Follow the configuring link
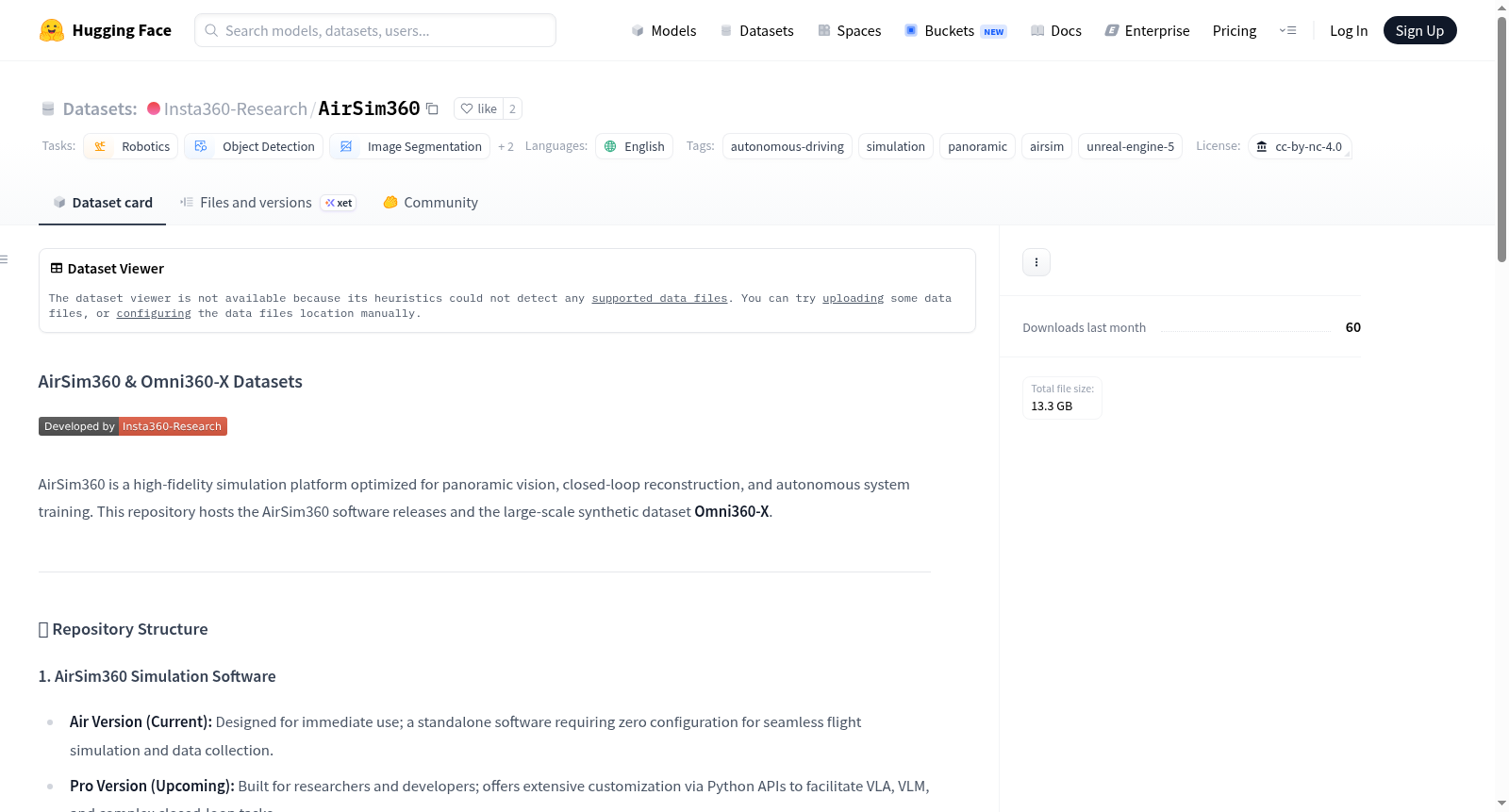Image resolution: width=1509 pixels, height=812 pixels. click(x=154, y=313)
